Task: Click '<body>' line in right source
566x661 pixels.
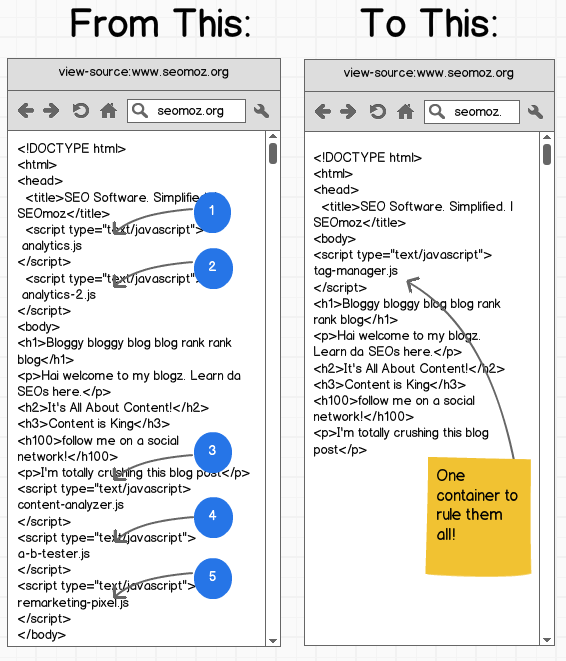Action: point(335,239)
